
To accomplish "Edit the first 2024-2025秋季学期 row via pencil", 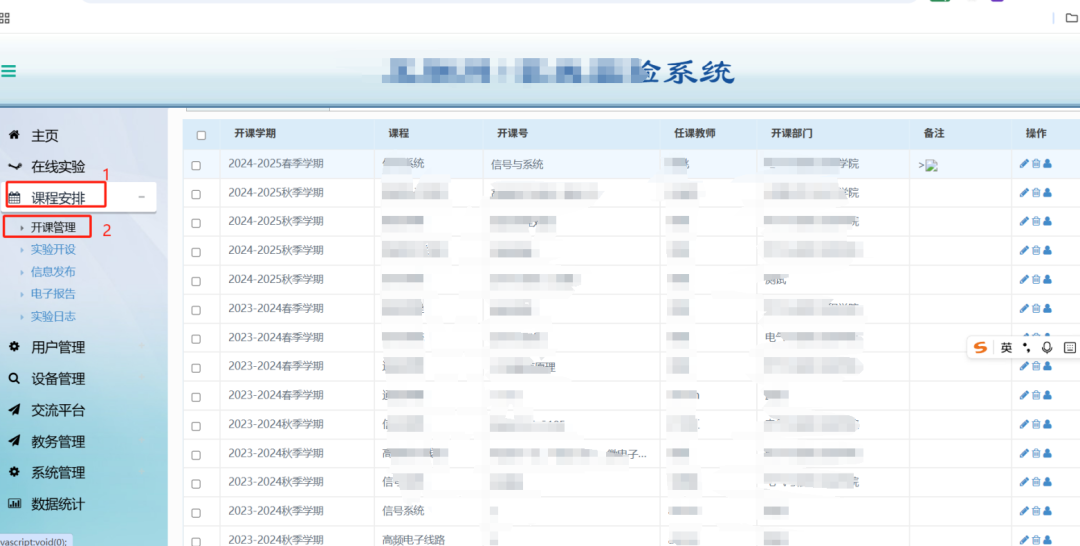I will pyautogui.click(x=1024, y=193).
